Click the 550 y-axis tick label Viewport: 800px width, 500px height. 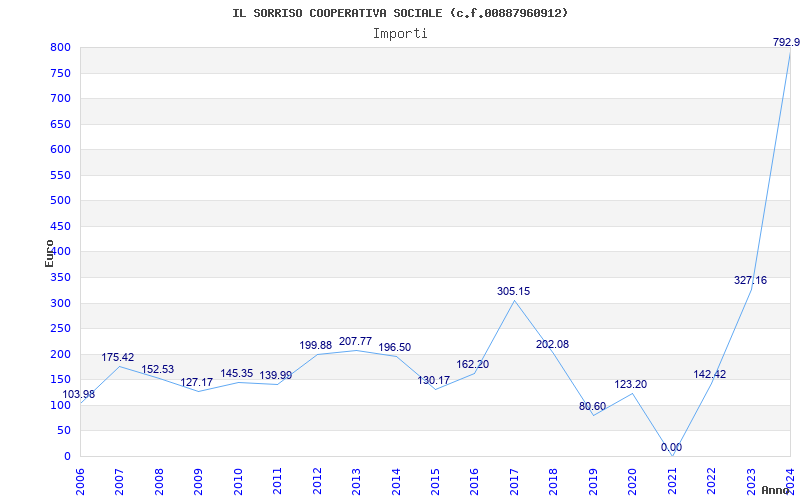pyautogui.click(x=60, y=176)
